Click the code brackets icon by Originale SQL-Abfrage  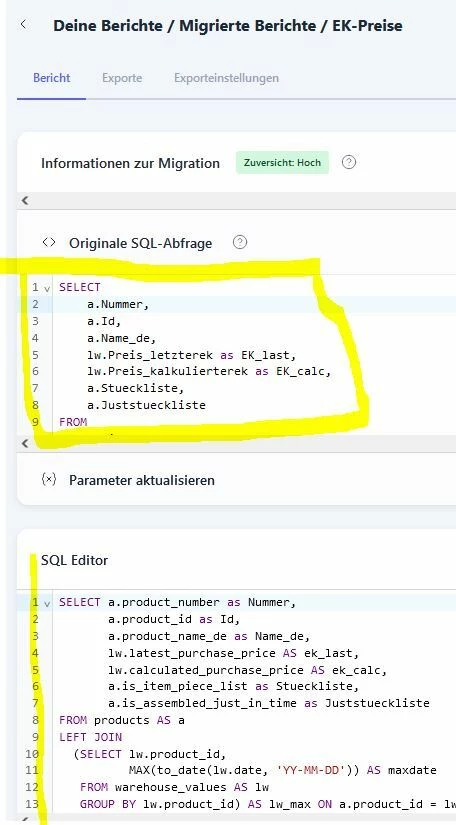pyautogui.click(x=49, y=242)
